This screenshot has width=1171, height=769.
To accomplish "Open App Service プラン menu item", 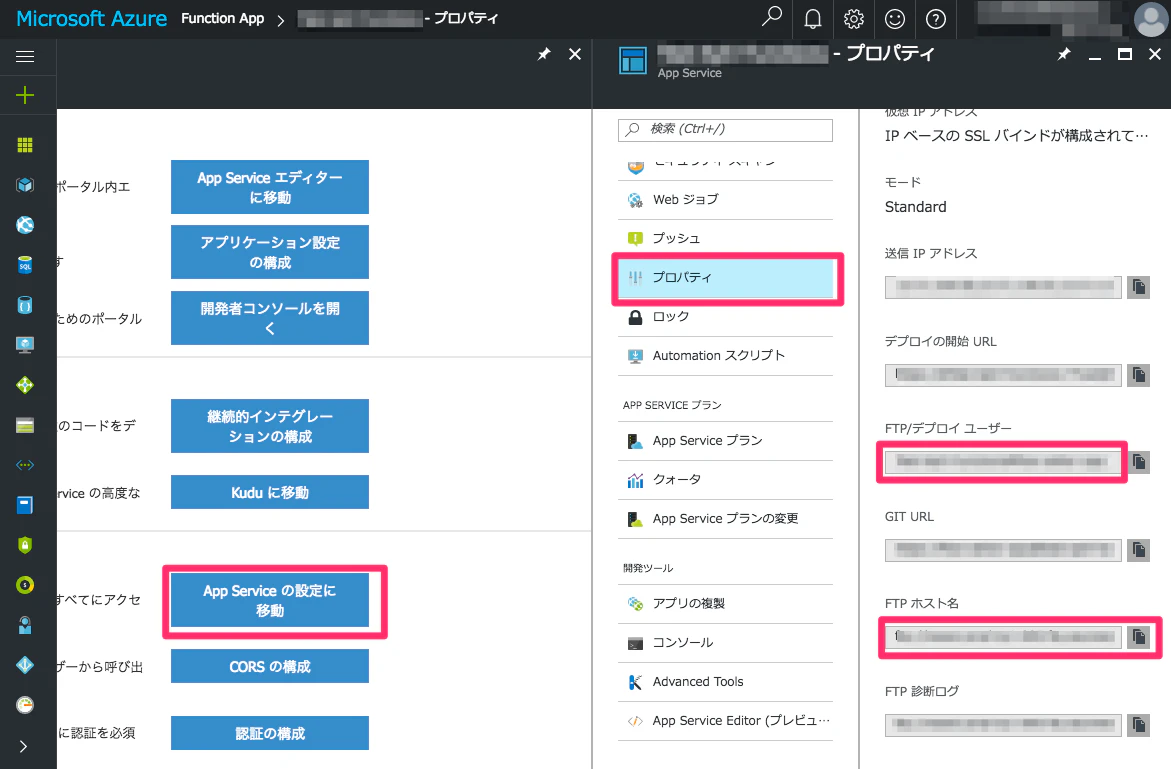I will (725, 440).
